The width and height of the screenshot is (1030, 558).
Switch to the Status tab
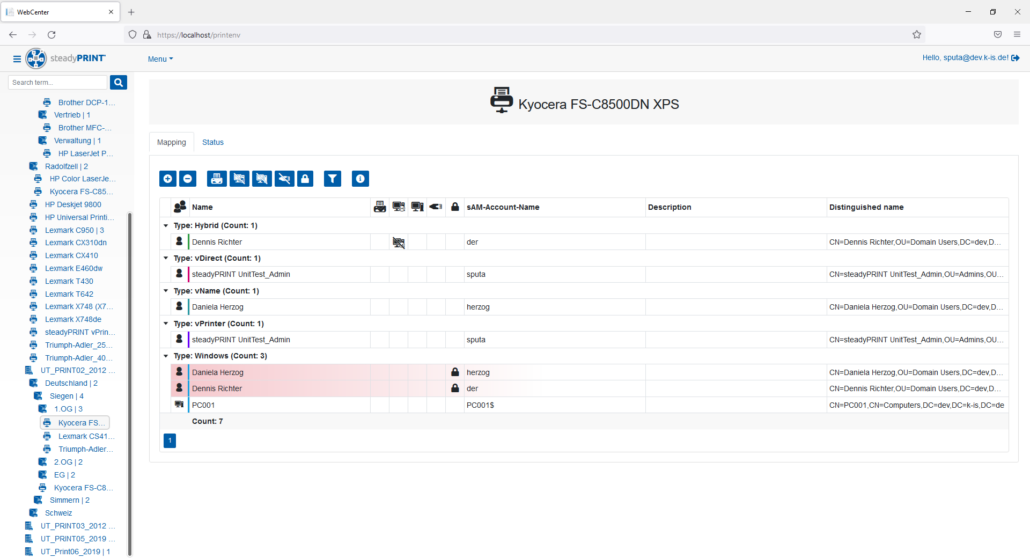213,143
